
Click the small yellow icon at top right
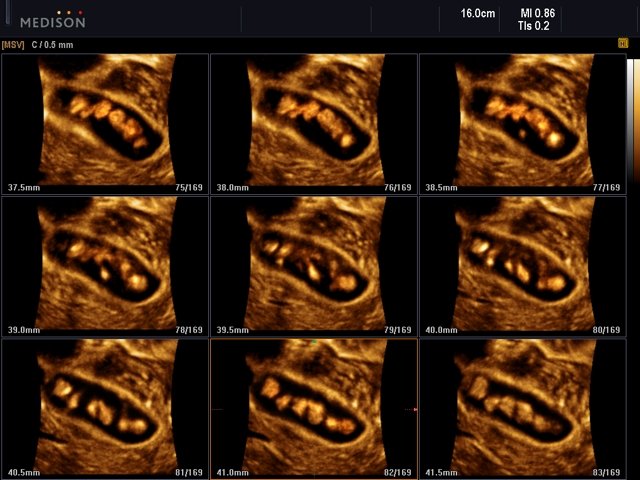click(622, 45)
